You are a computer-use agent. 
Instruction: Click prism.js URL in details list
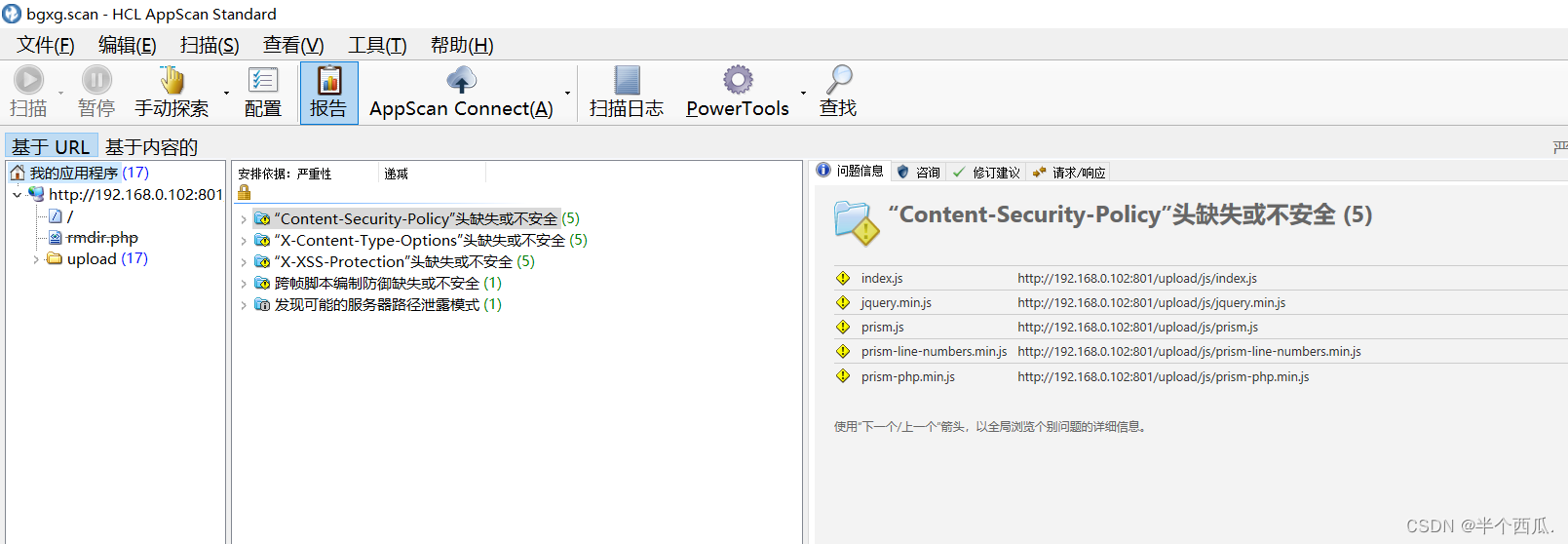1137,327
